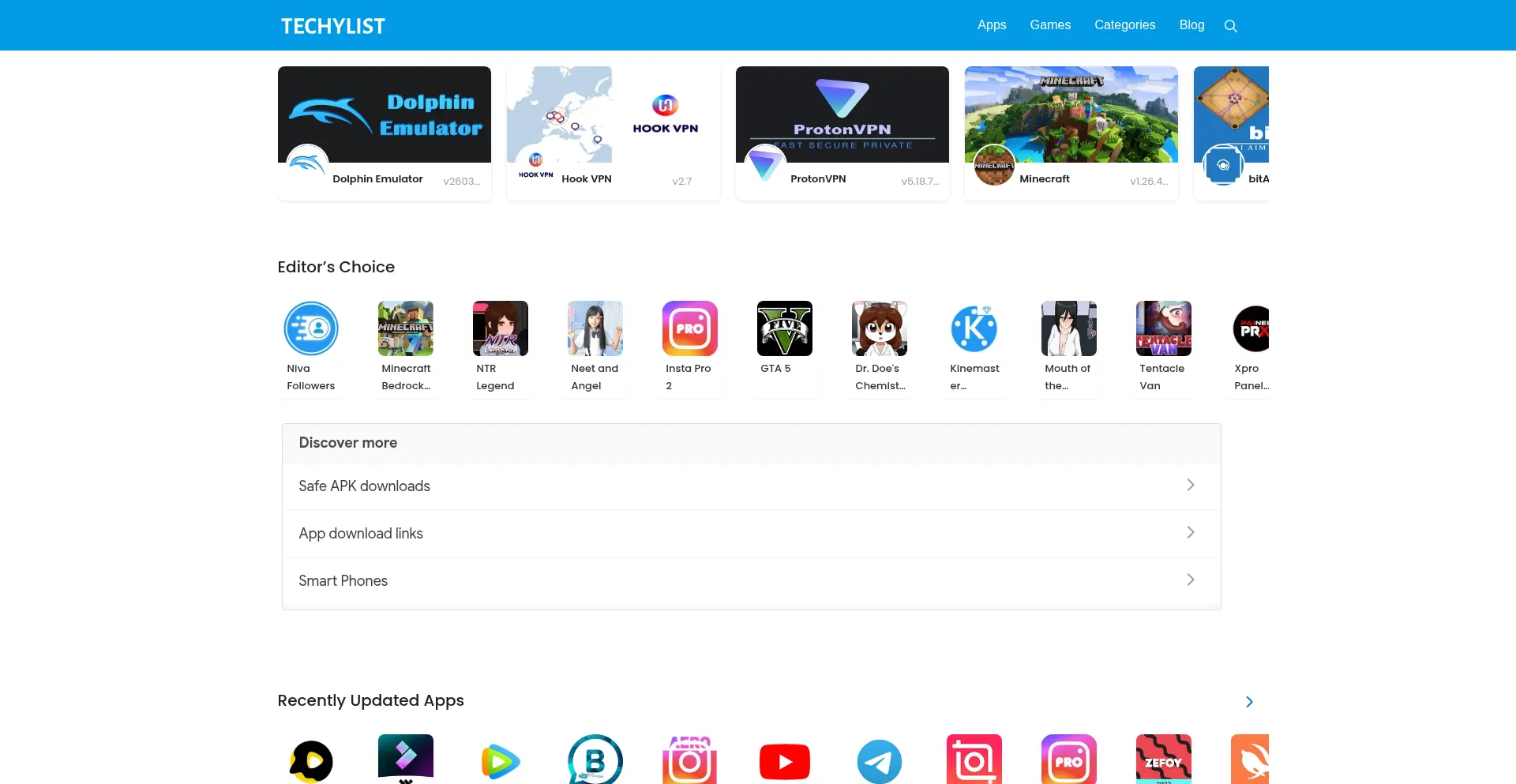Open the ProtonVPN banner image
1516x784 pixels.
tap(842, 114)
